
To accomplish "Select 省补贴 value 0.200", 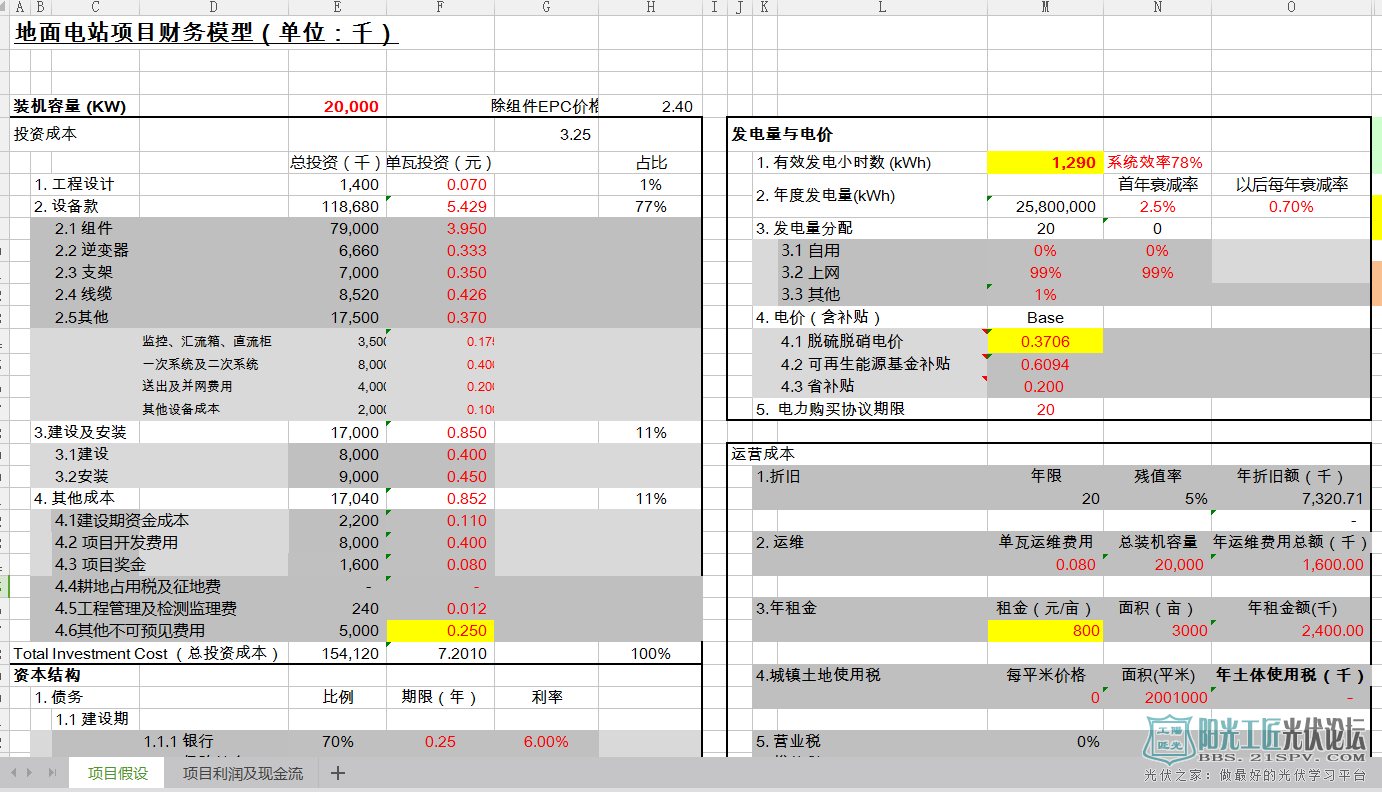I will point(1045,386).
